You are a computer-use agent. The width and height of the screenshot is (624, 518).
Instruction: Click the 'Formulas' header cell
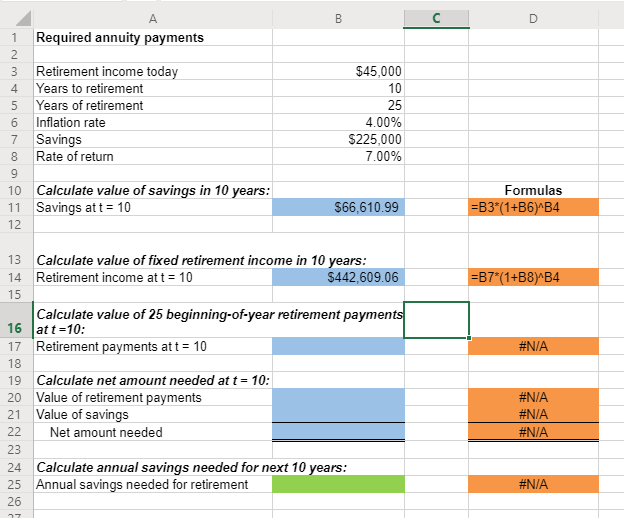click(x=533, y=191)
